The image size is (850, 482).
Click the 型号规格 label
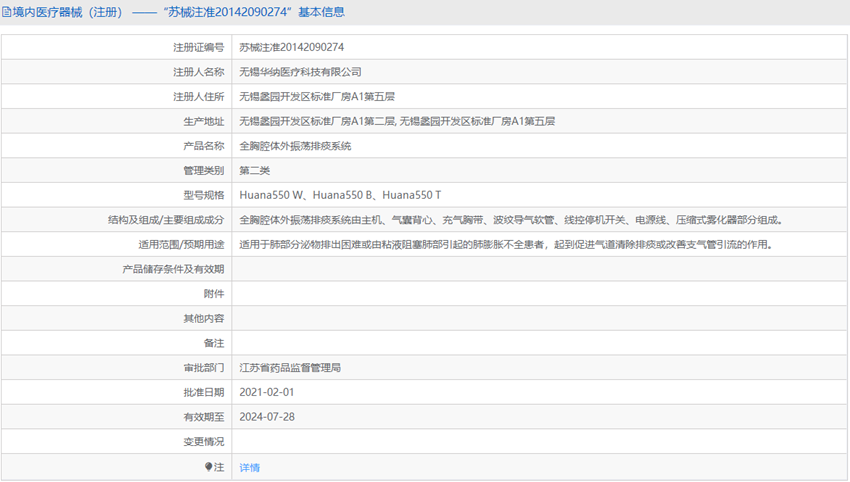click(x=204, y=195)
